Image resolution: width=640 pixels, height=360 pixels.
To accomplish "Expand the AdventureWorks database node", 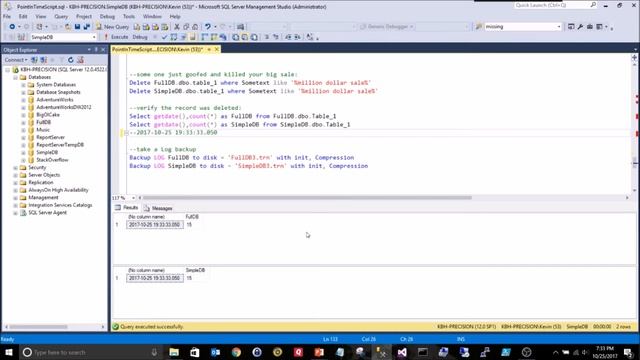I will (23, 100).
